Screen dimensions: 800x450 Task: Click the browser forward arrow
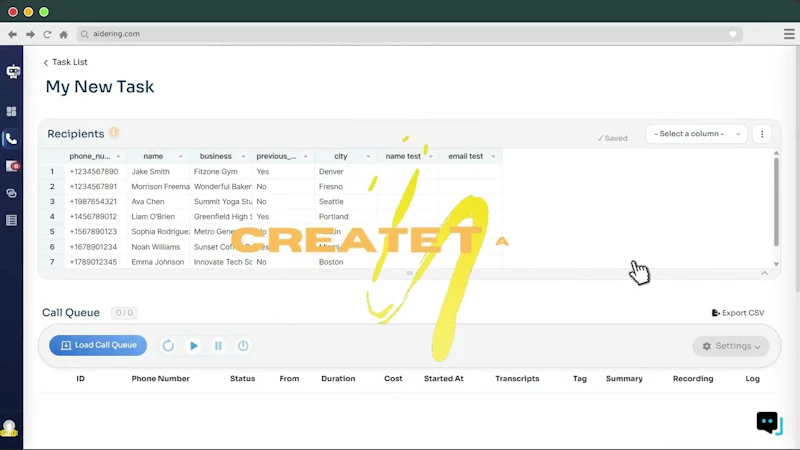tap(30, 34)
